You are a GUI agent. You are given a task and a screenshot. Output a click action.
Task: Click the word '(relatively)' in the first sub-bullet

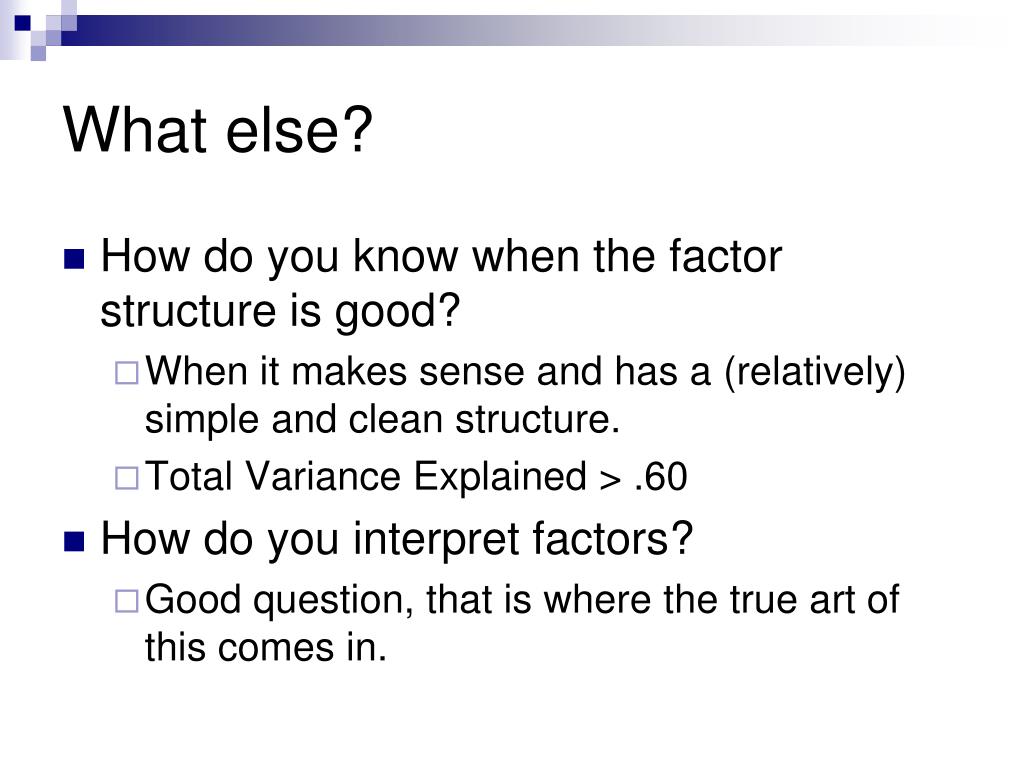tap(815, 372)
